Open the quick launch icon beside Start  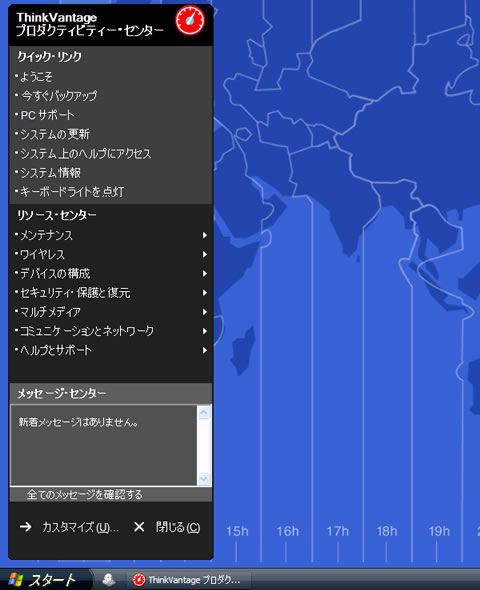109,579
